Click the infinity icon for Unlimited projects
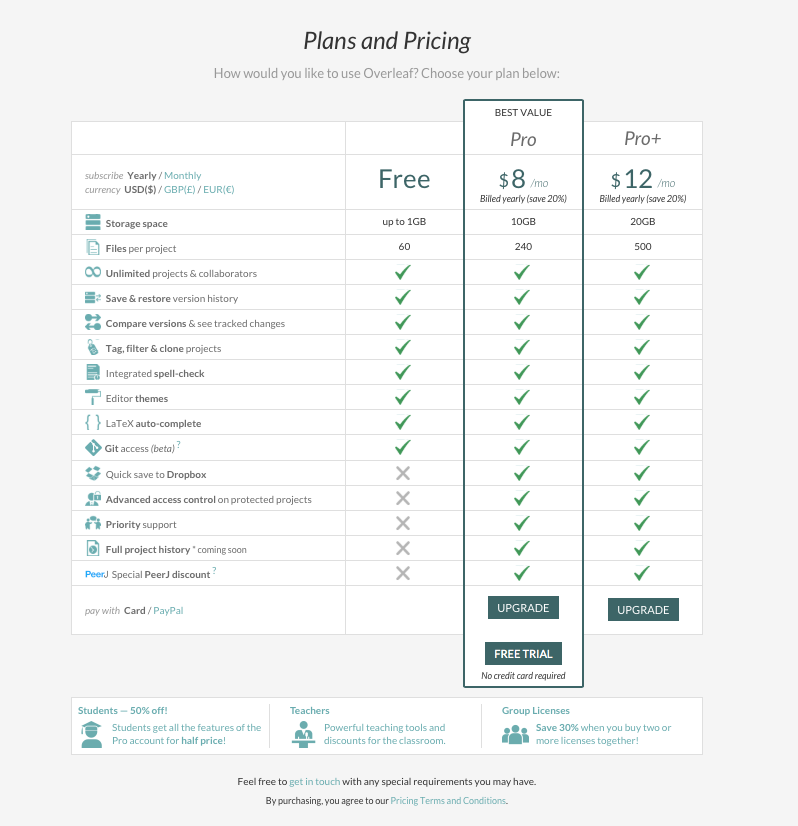 pyautogui.click(x=93, y=272)
